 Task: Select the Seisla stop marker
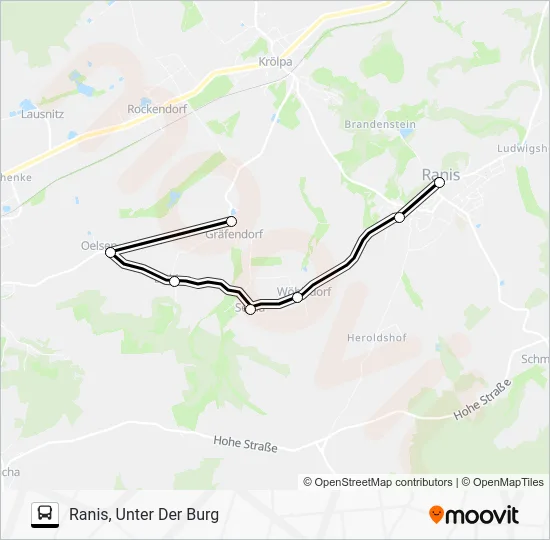tap(250, 309)
